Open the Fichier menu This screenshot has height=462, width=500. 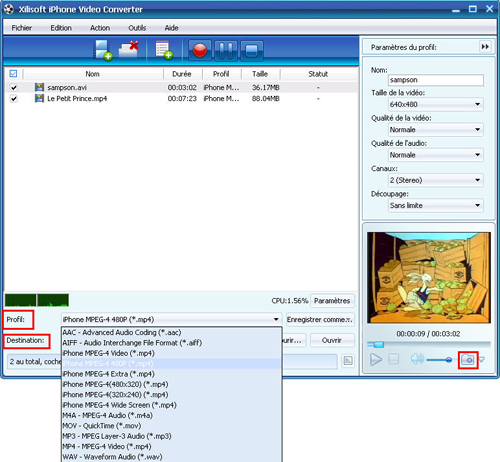coord(22,28)
